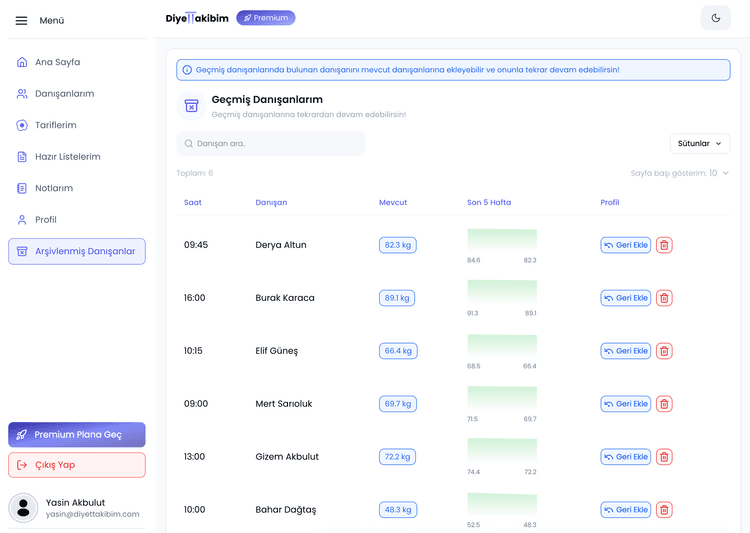Delete Derya Altun with the trash icon
This screenshot has height=533, width=750.
[665, 245]
